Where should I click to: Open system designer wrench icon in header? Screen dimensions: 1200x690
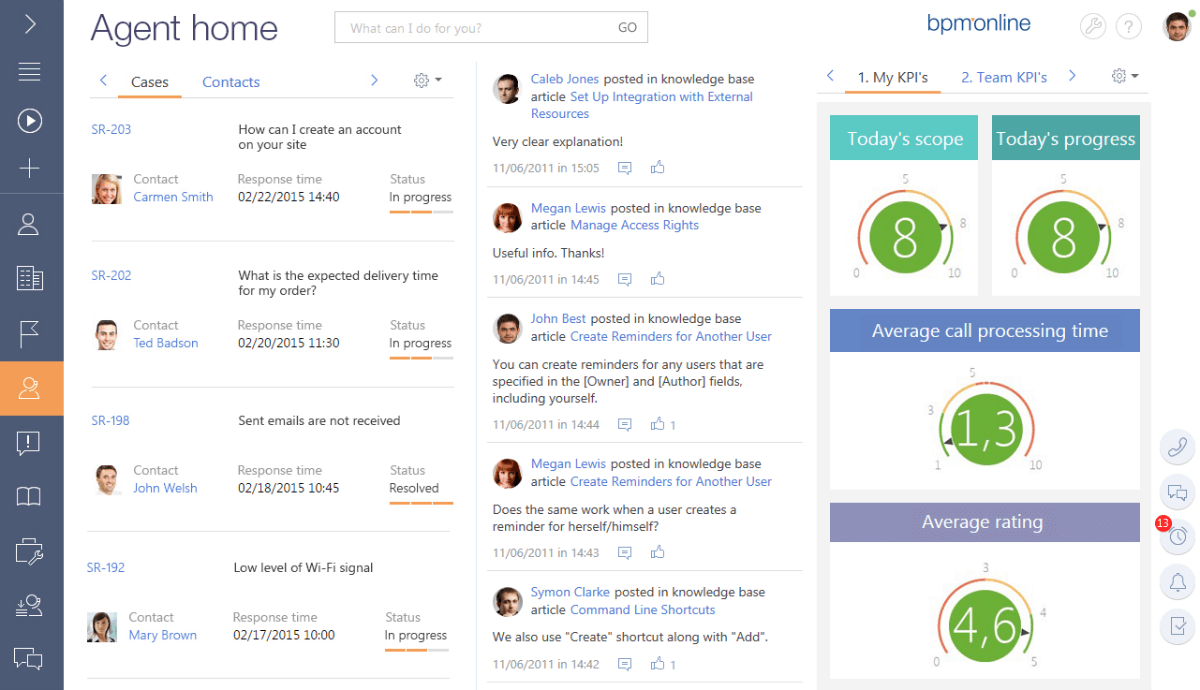pyautogui.click(x=1093, y=27)
